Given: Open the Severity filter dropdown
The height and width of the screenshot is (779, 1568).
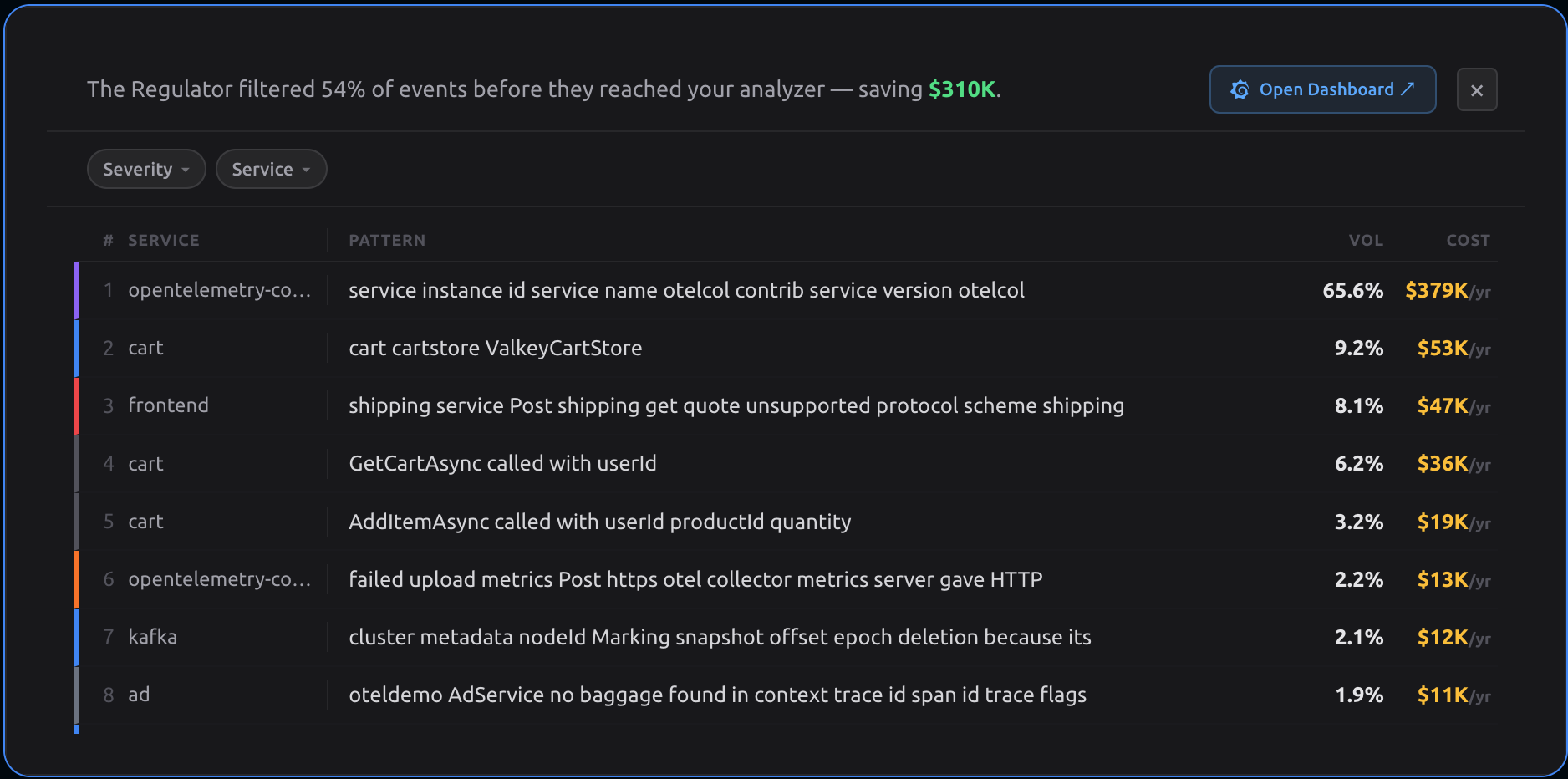Looking at the screenshot, I should tap(146, 170).
